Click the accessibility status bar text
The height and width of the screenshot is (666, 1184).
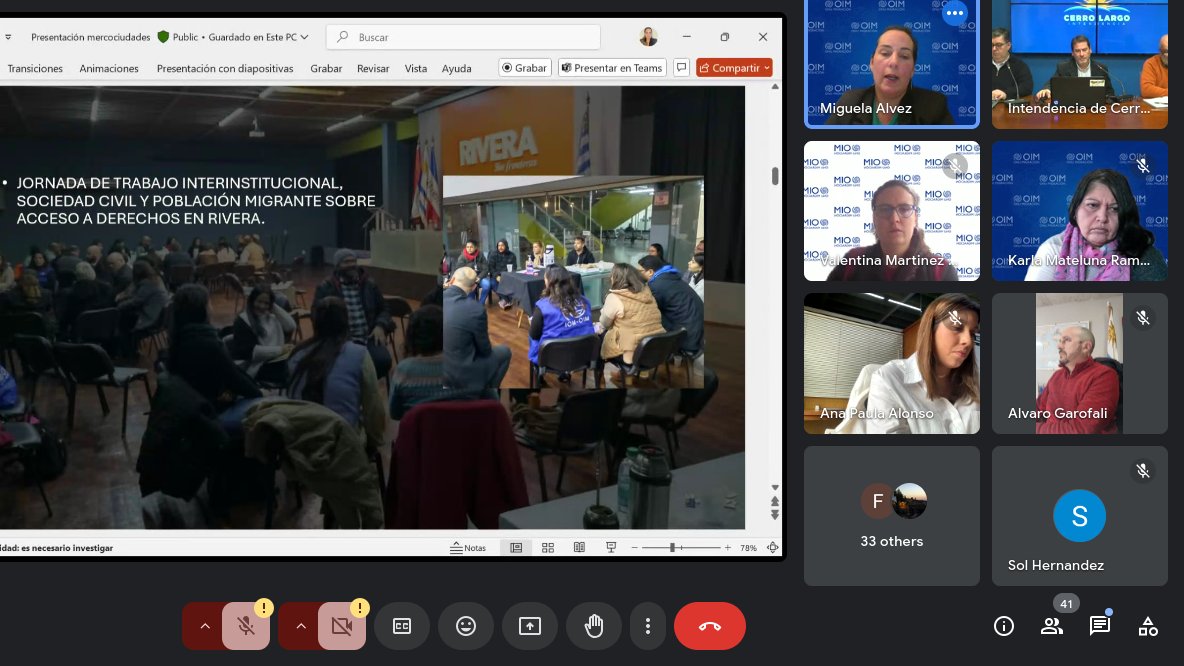coord(57,548)
